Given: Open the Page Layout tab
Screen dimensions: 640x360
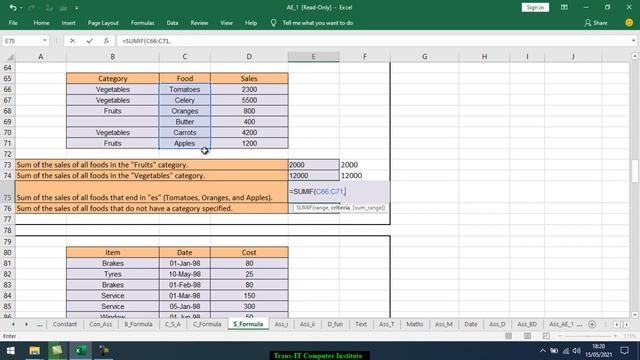Looking at the screenshot, I should click(103, 23).
